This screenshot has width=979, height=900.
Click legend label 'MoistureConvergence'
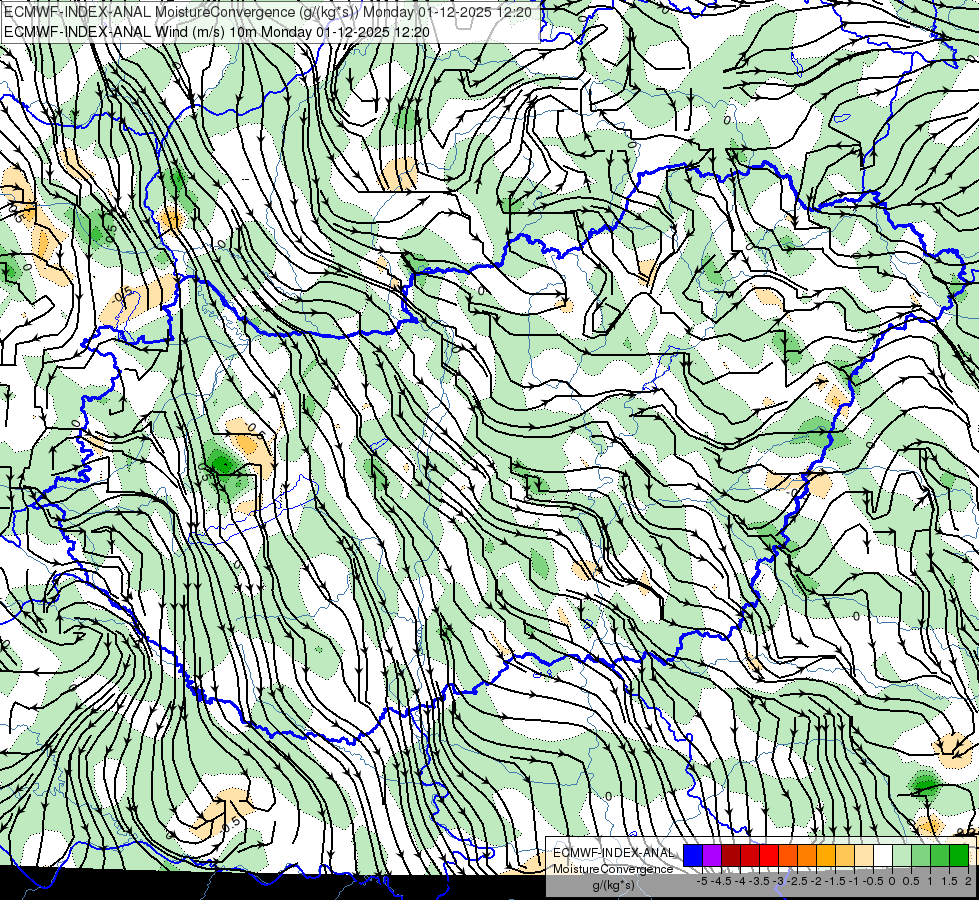(x=613, y=869)
